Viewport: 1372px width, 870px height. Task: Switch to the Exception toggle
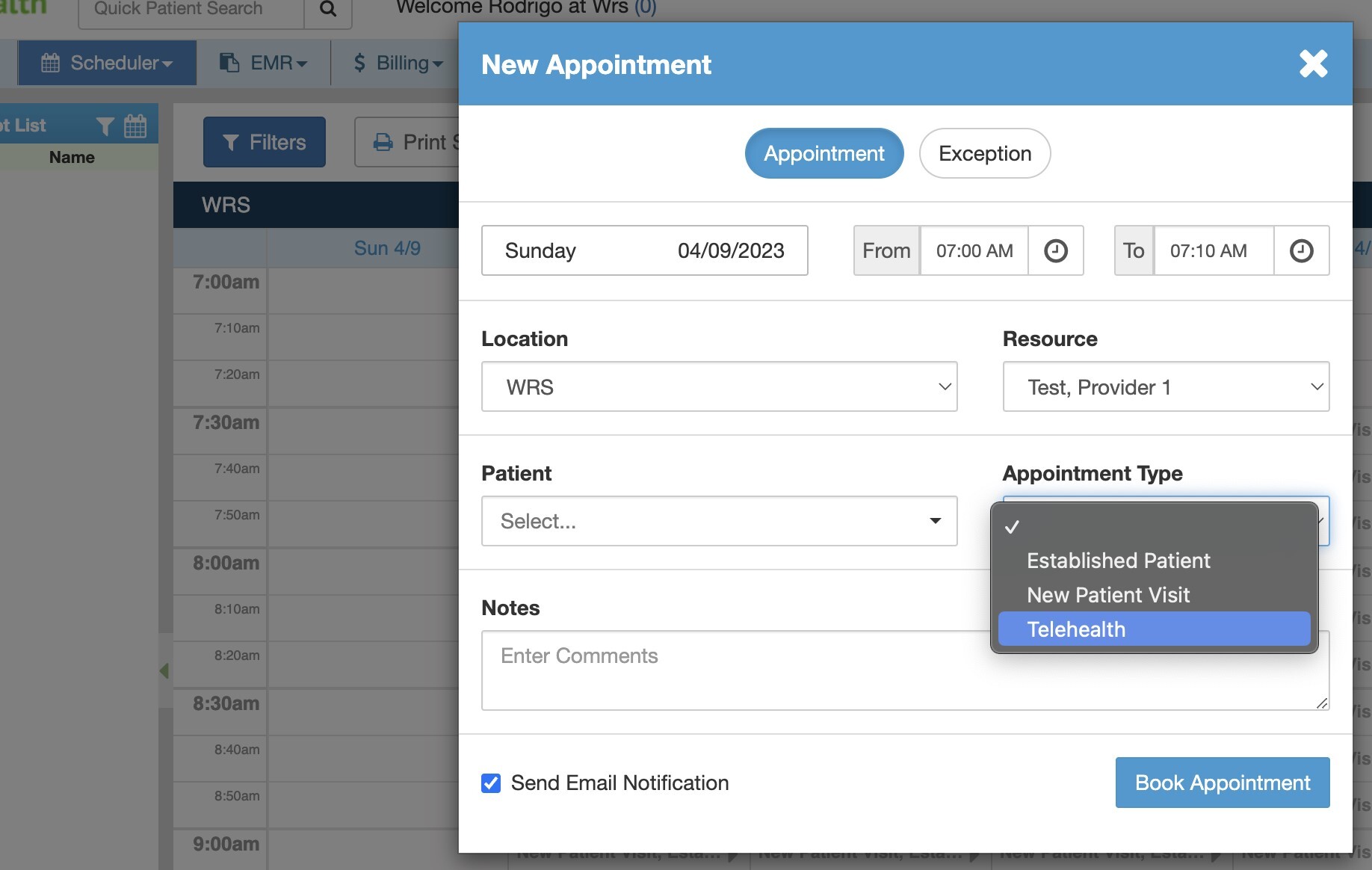[984, 153]
